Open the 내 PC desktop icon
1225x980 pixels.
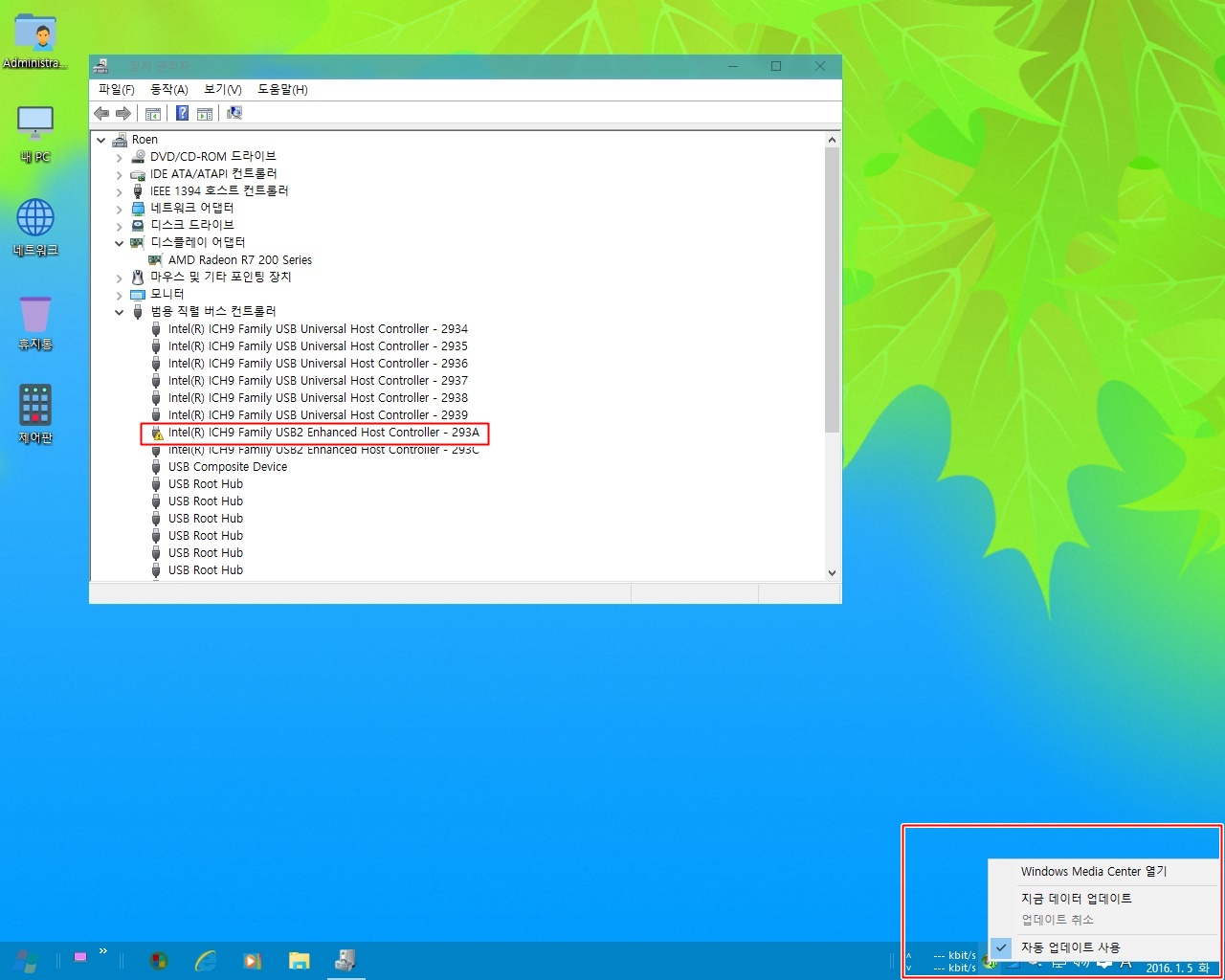click(35, 134)
